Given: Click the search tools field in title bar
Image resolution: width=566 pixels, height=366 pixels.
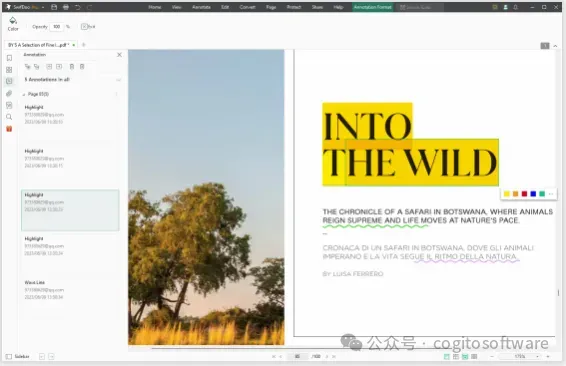Looking at the screenshot, I should coord(419,7).
